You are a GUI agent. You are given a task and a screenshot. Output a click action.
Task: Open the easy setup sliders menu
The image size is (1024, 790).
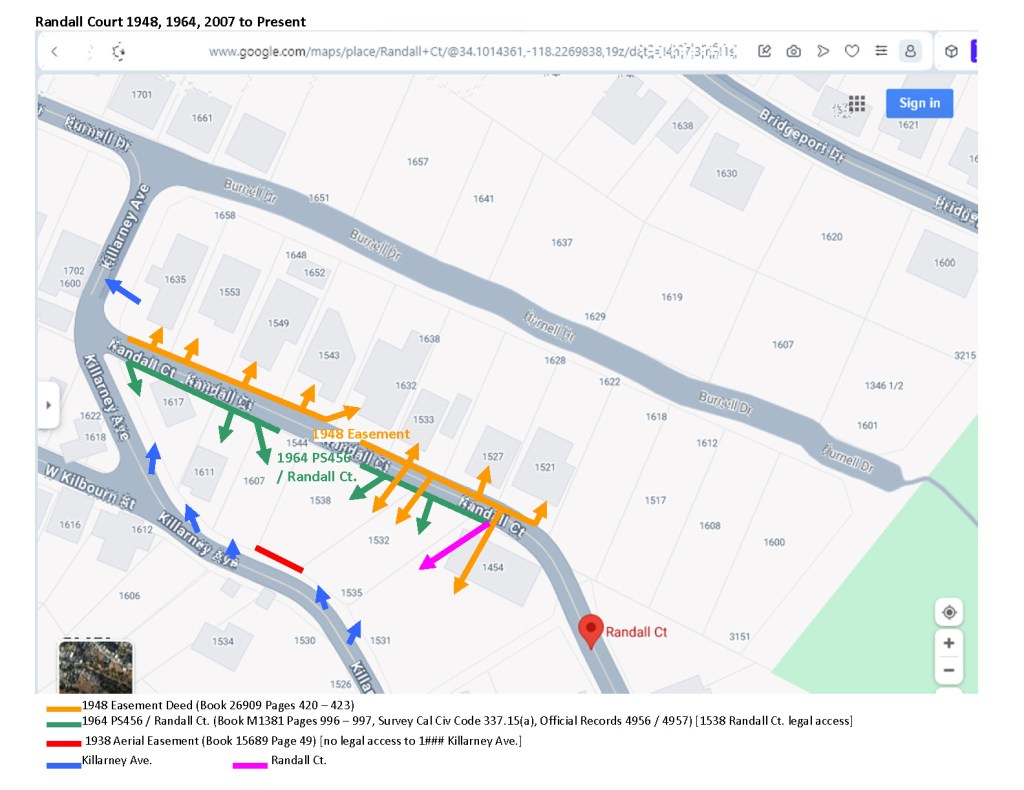tap(881, 51)
